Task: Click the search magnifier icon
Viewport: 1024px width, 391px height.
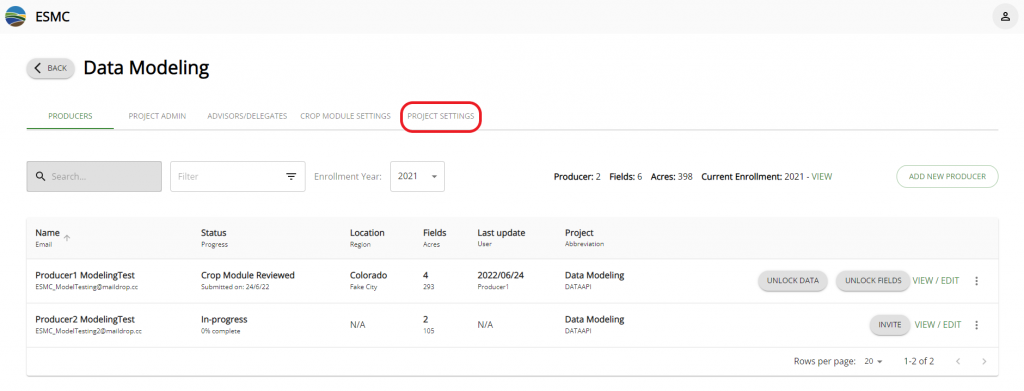Action: [40, 176]
